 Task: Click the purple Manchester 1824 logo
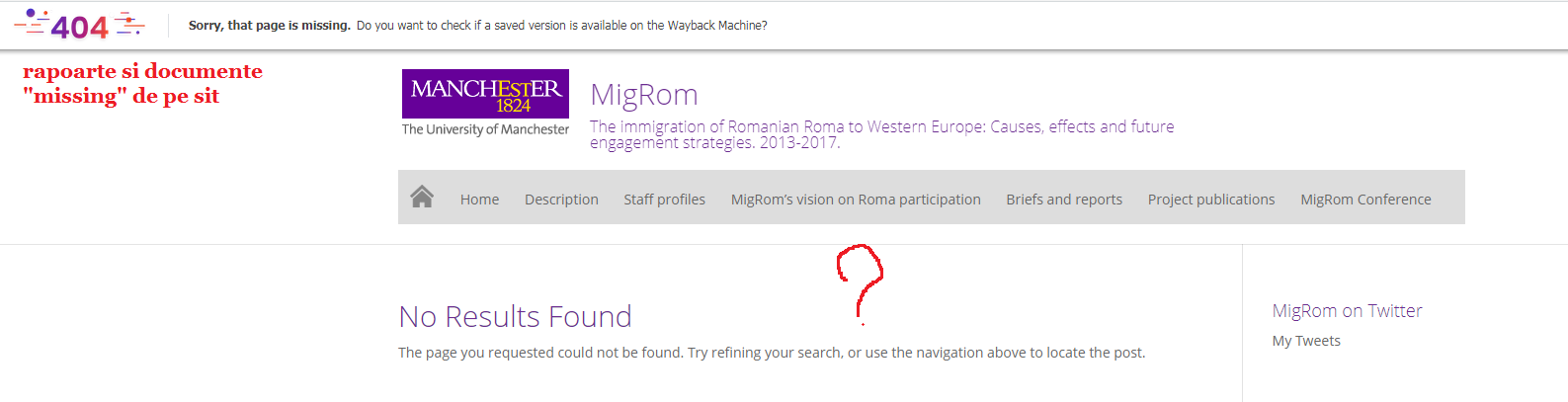(485, 94)
